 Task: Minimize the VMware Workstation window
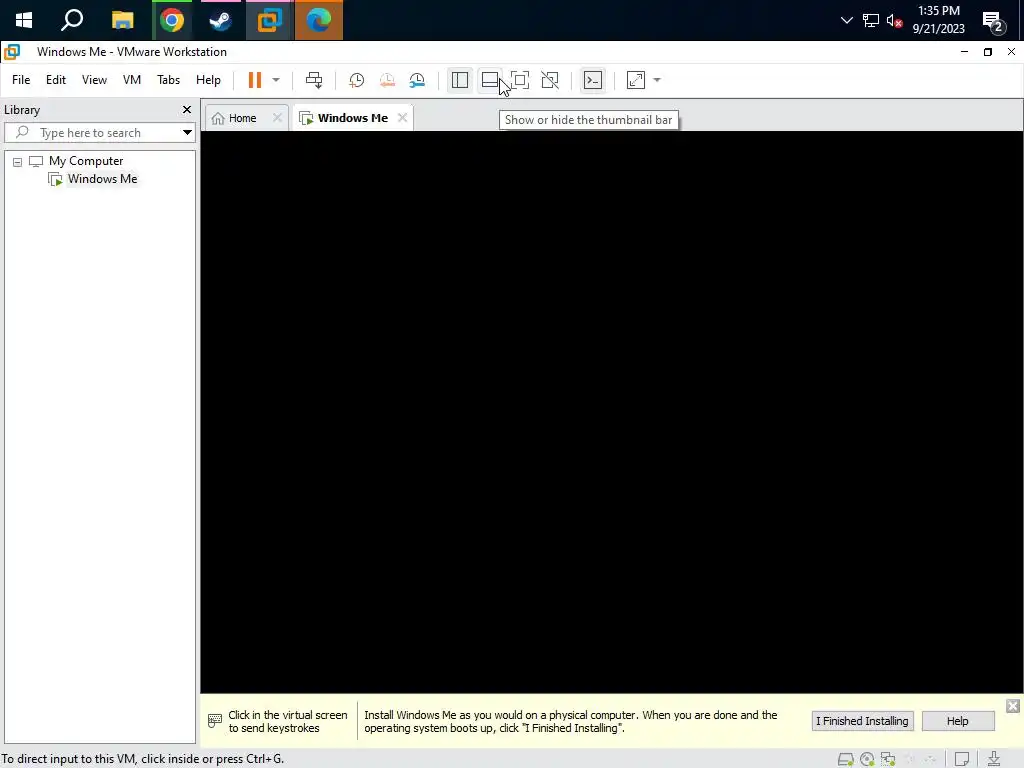[965, 52]
